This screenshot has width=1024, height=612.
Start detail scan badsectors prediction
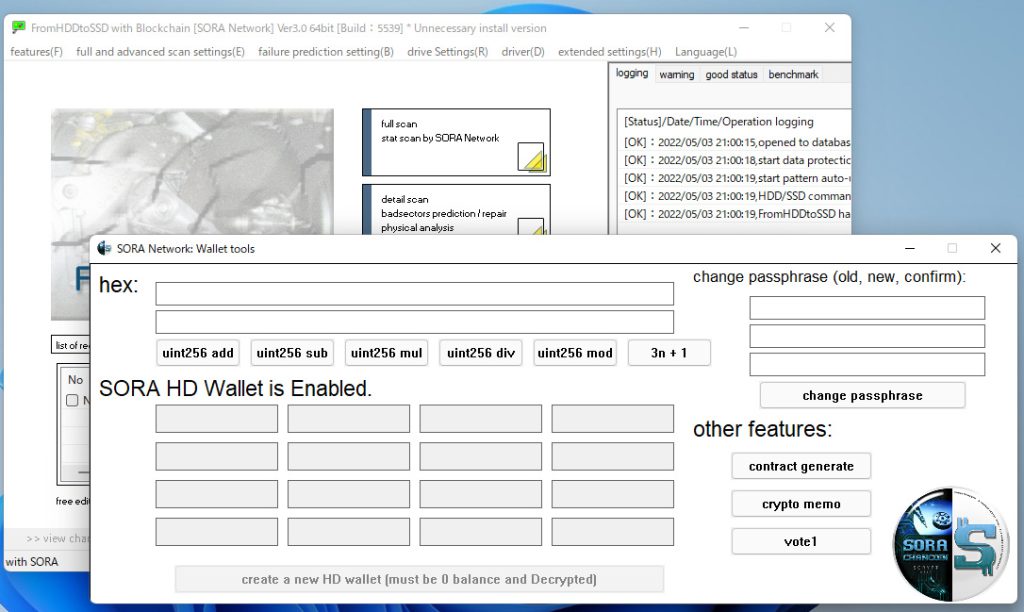click(x=456, y=210)
